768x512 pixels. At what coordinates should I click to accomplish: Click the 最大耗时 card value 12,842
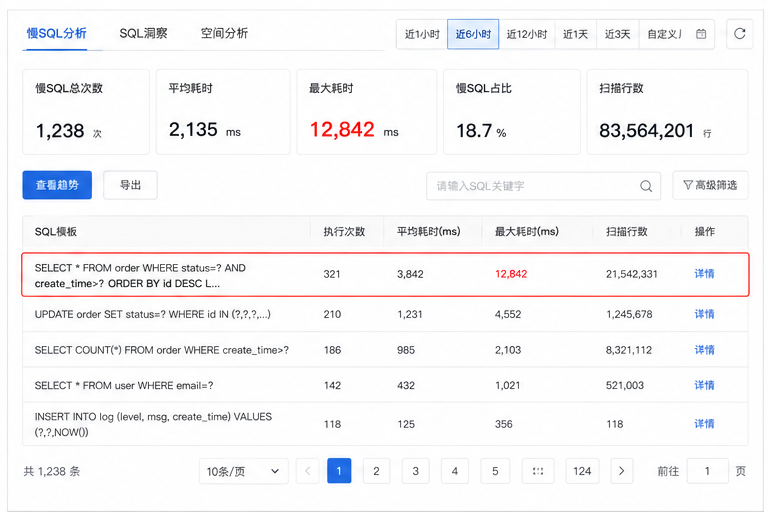[342, 130]
